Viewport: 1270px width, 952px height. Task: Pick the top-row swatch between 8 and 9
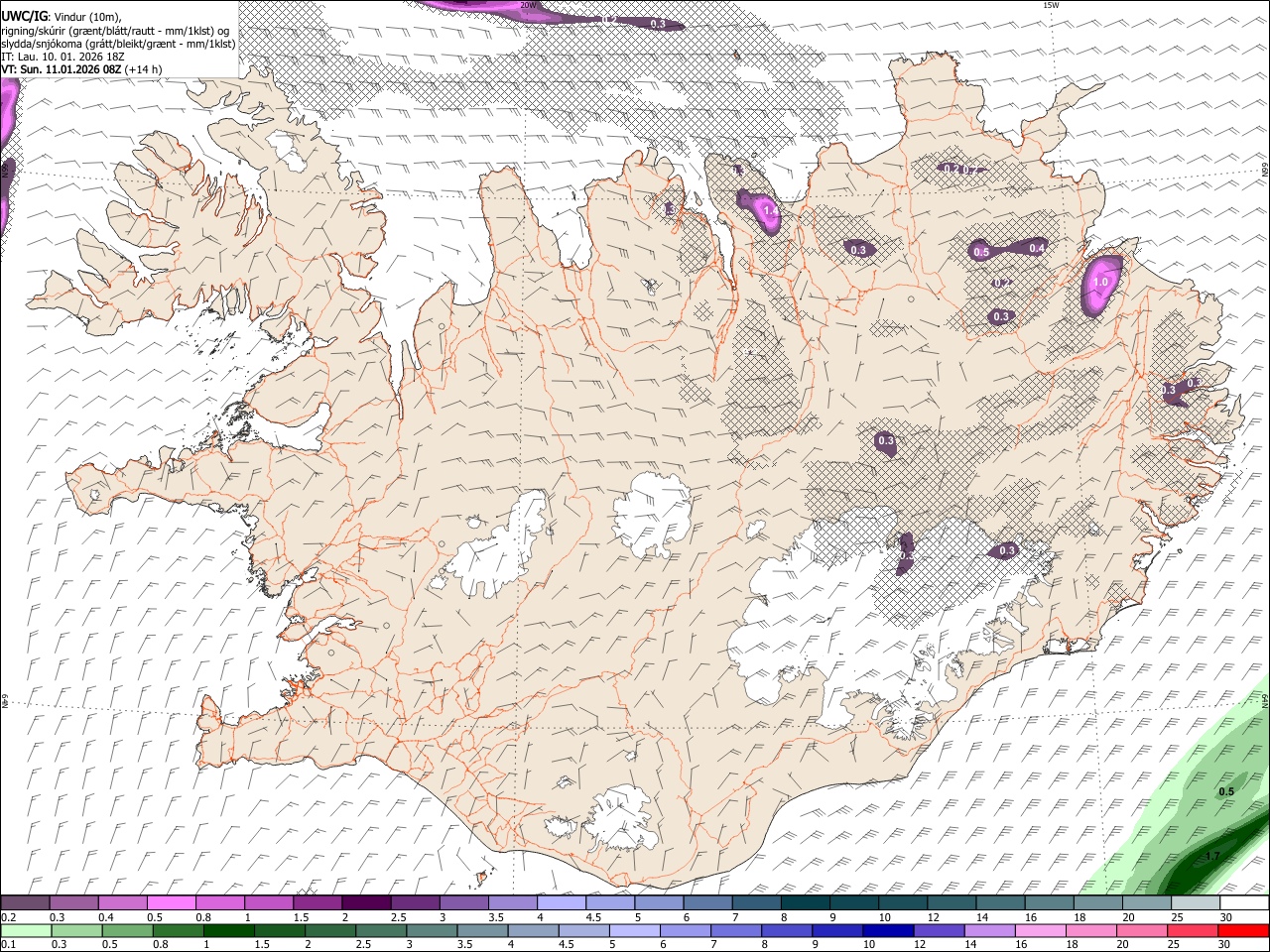[806, 903]
